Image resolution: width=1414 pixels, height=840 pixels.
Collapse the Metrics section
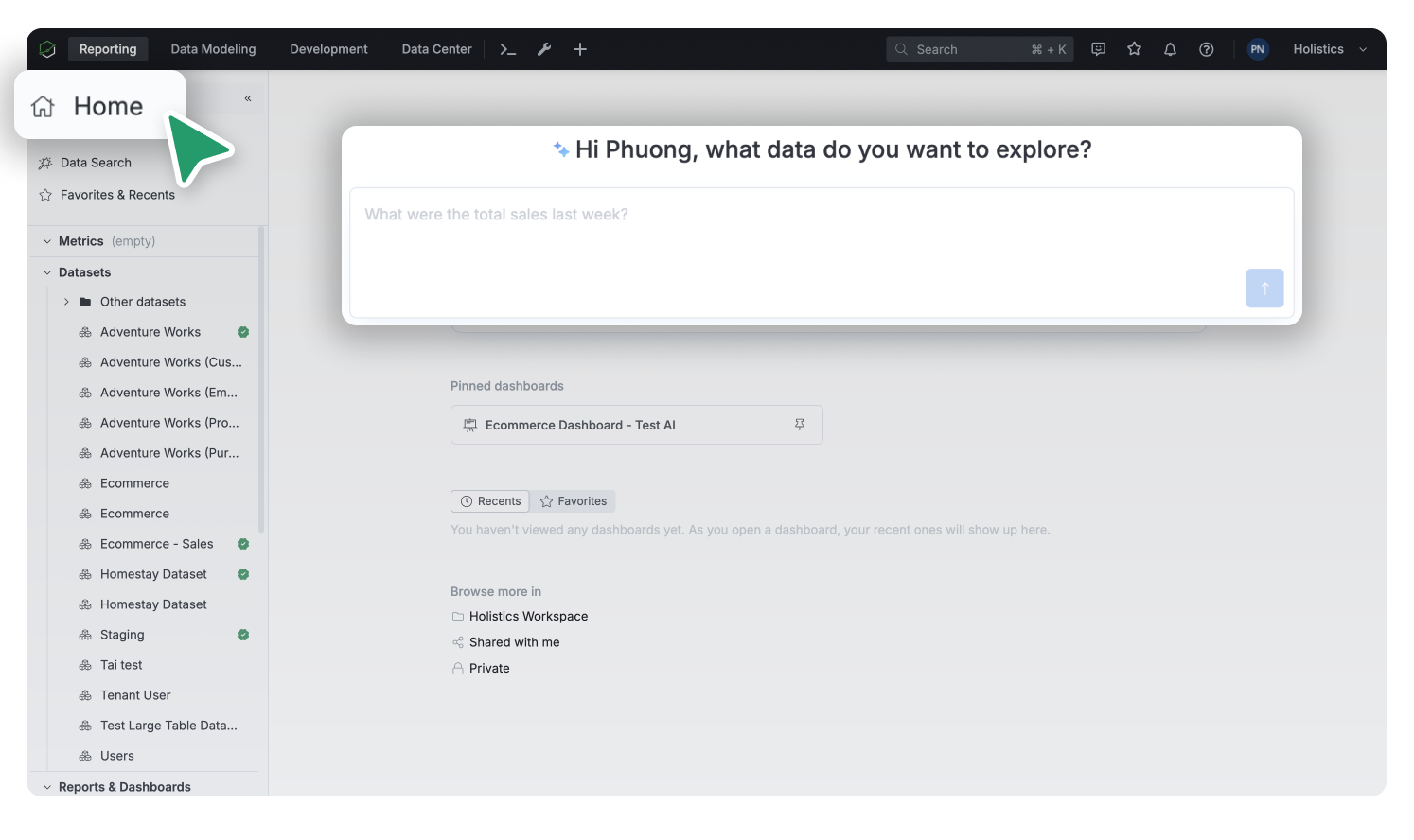click(x=47, y=241)
